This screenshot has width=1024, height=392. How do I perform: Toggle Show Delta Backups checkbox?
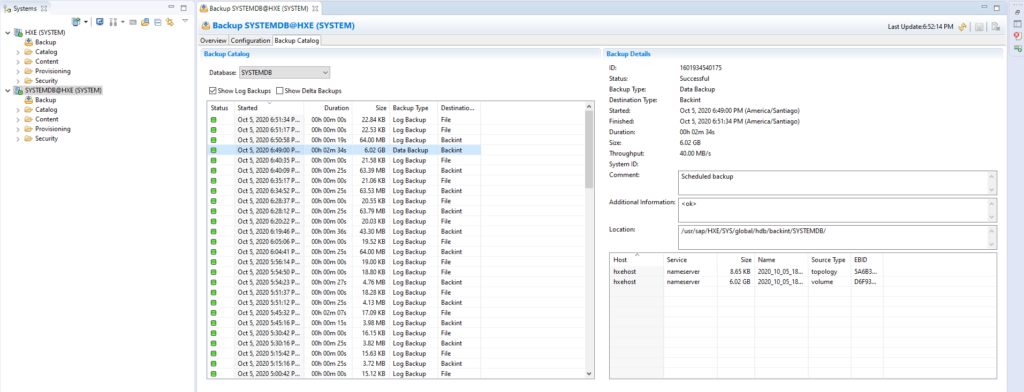(280, 91)
